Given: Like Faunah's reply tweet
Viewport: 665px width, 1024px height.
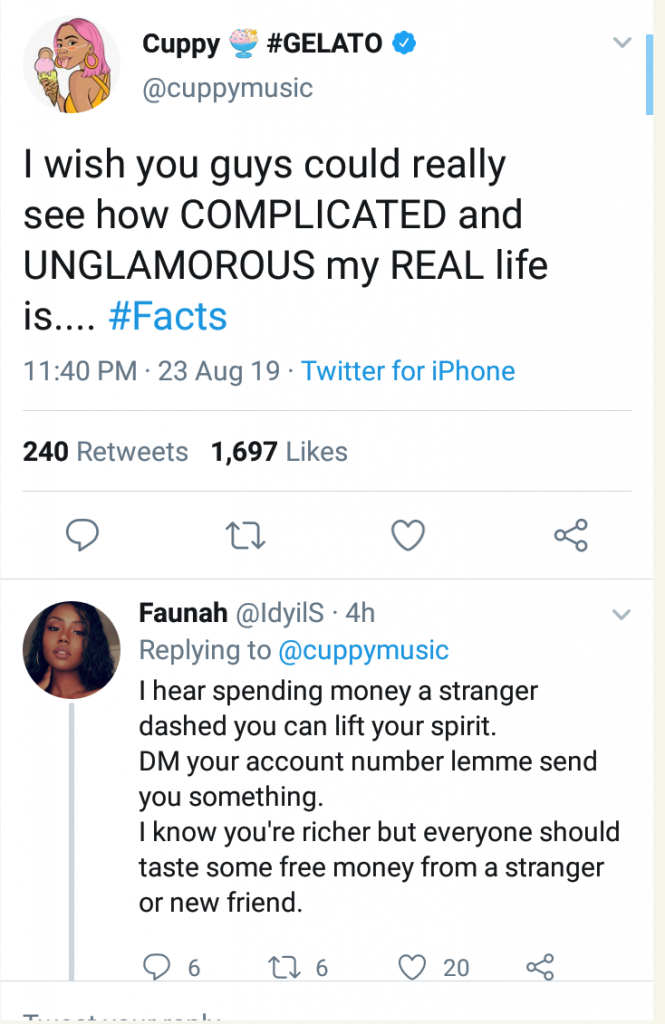Looking at the screenshot, I should 413,966.
